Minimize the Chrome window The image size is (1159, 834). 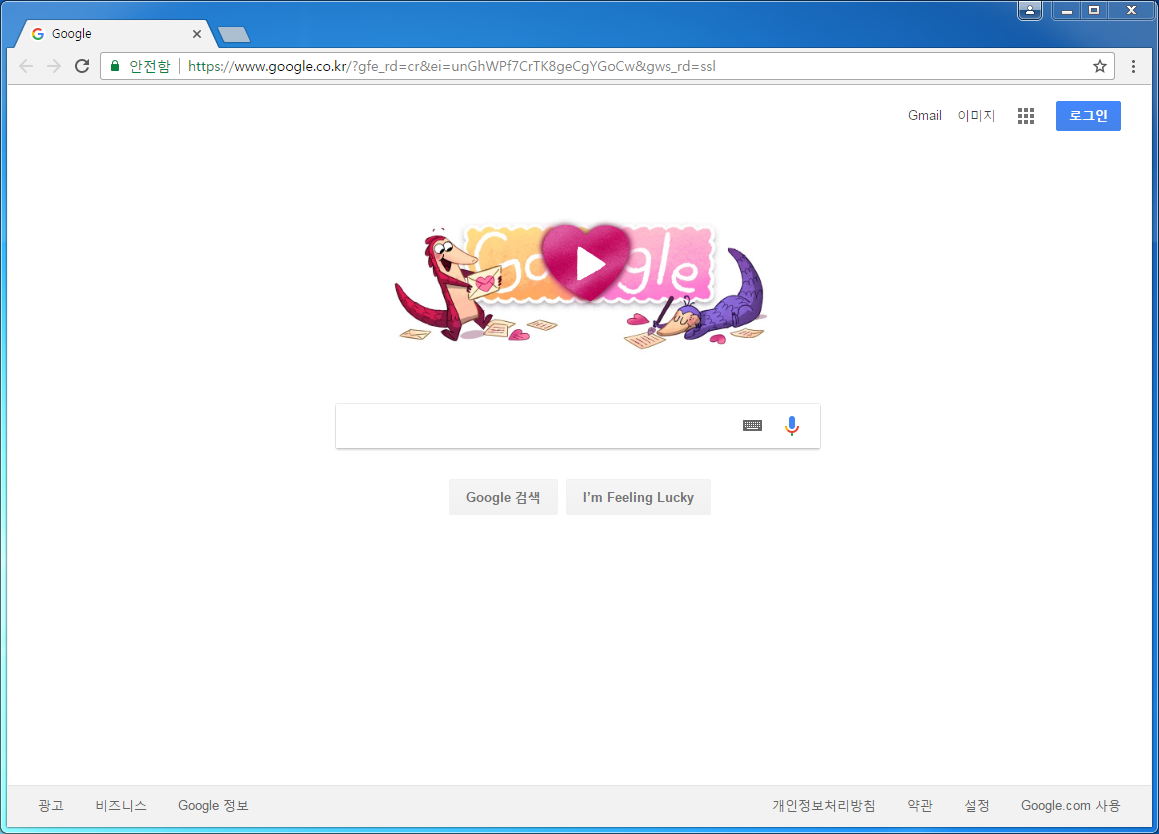point(1067,10)
